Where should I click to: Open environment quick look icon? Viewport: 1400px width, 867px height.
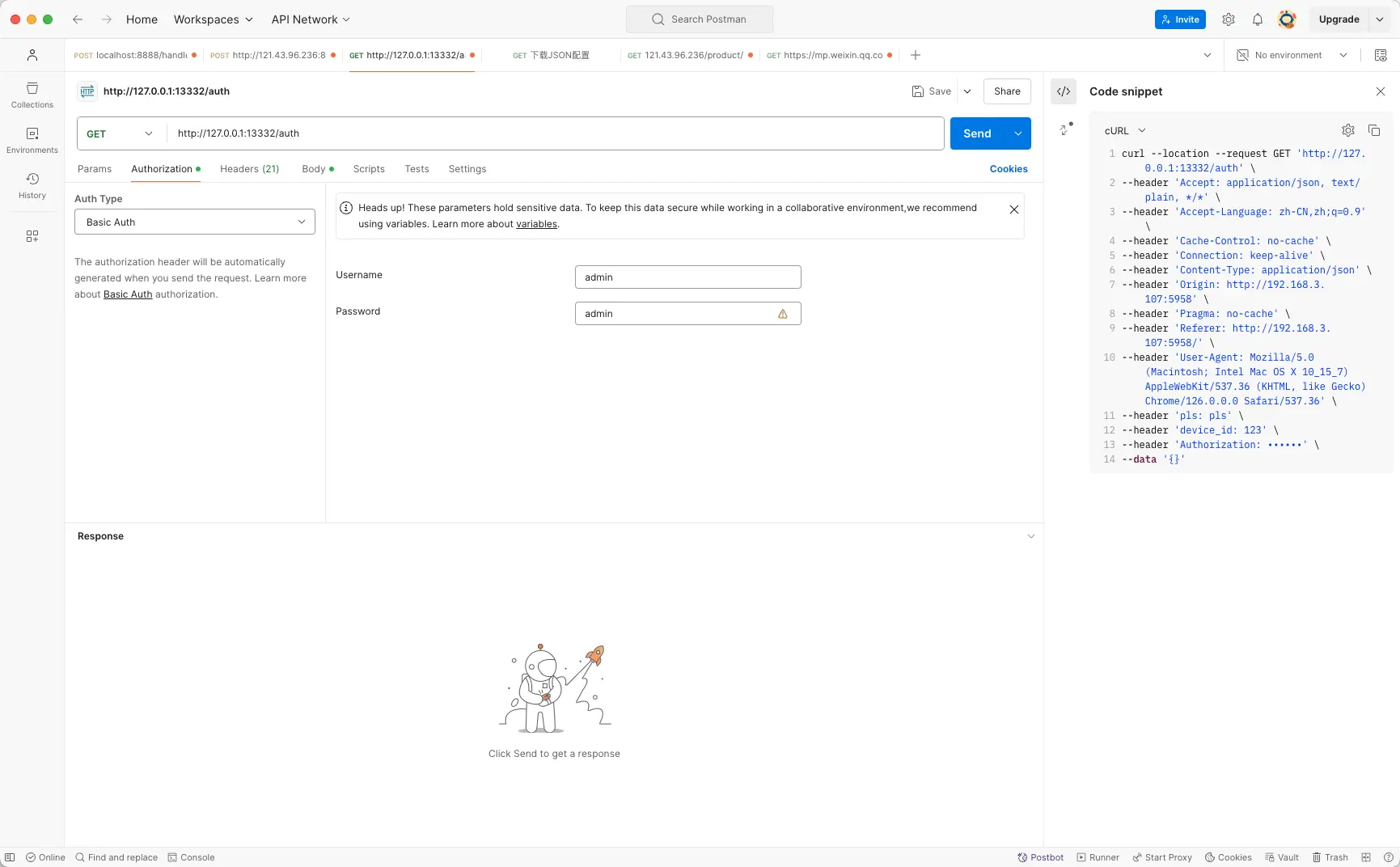click(1381, 55)
